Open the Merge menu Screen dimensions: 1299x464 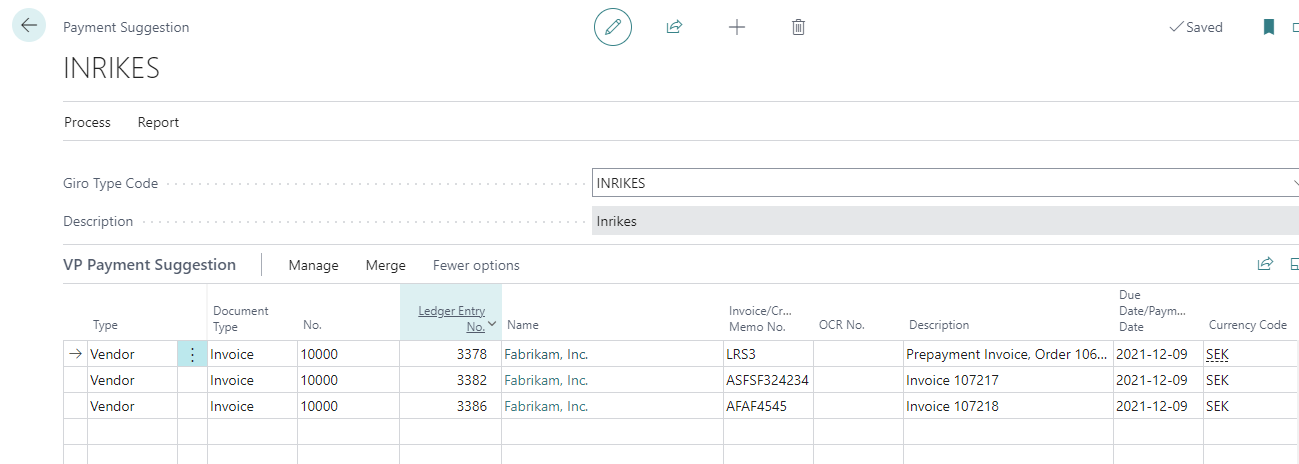point(386,265)
